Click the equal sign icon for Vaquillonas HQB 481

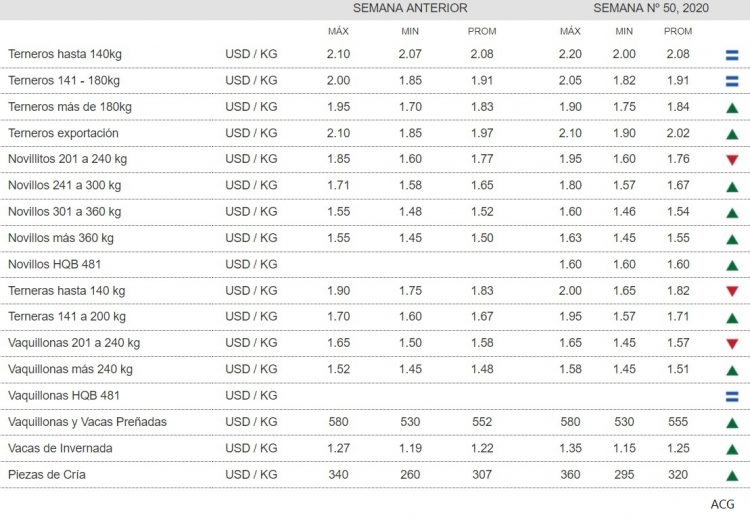click(x=731, y=396)
